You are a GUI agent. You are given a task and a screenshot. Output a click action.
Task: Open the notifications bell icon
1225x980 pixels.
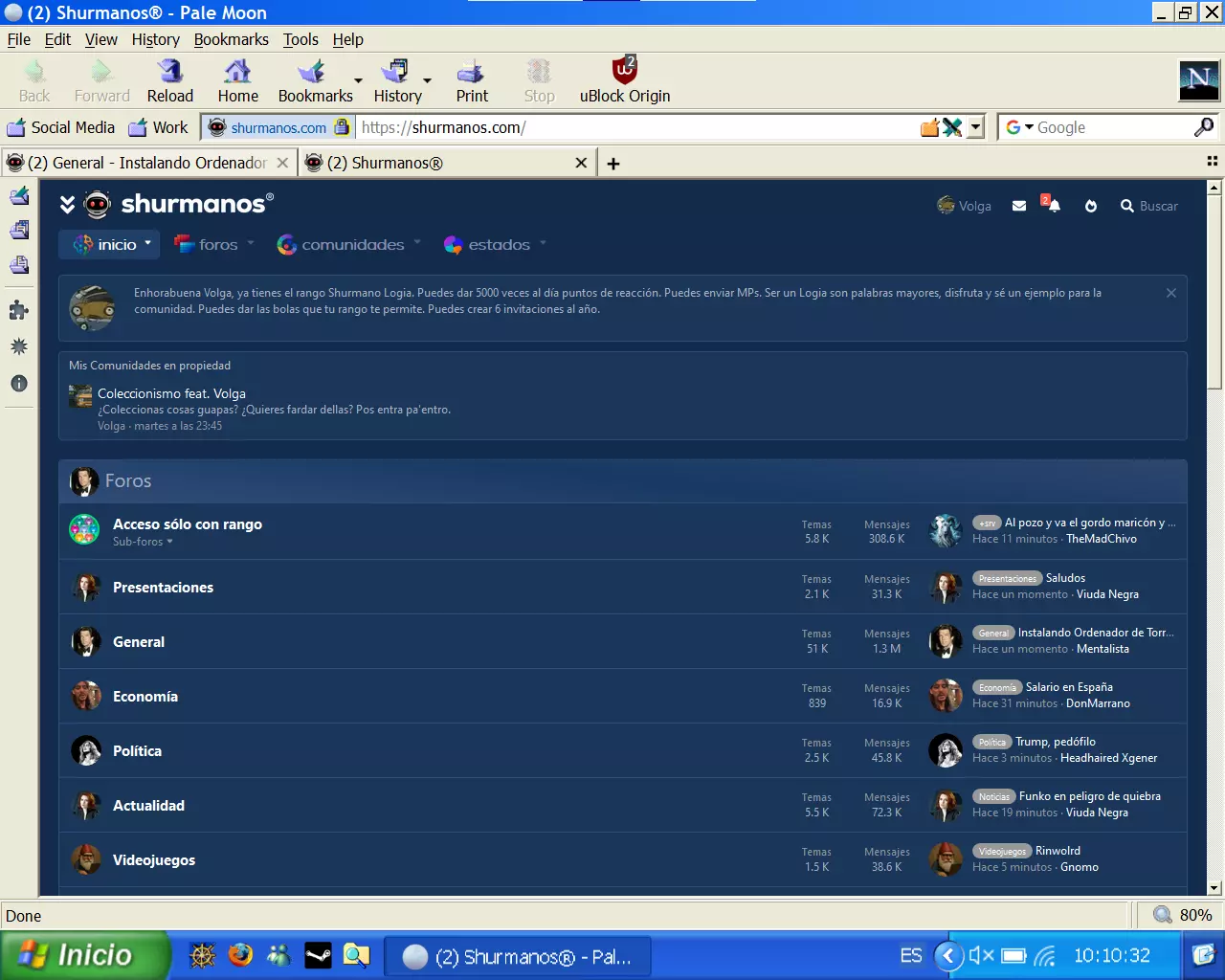click(x=1052, y=205)
